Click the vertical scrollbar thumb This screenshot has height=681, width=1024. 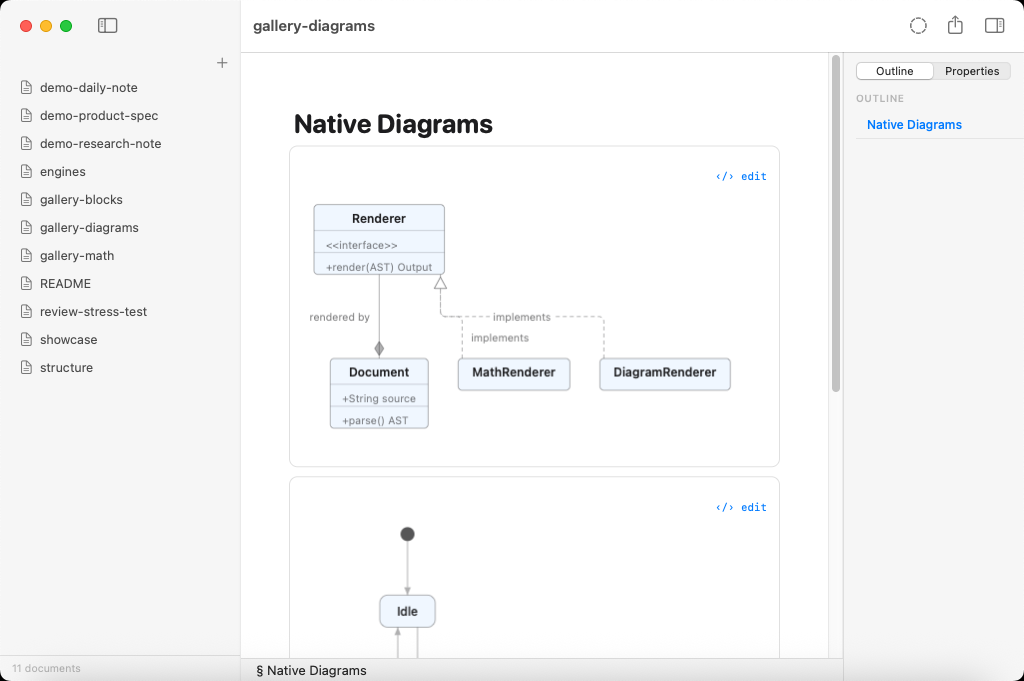[x=836, y=223]
